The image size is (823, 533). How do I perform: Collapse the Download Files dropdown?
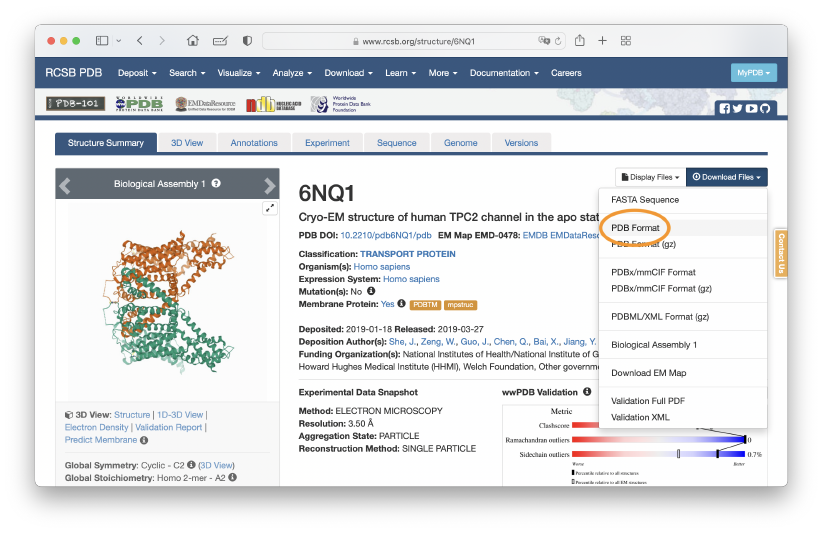[x=726, y=177]
